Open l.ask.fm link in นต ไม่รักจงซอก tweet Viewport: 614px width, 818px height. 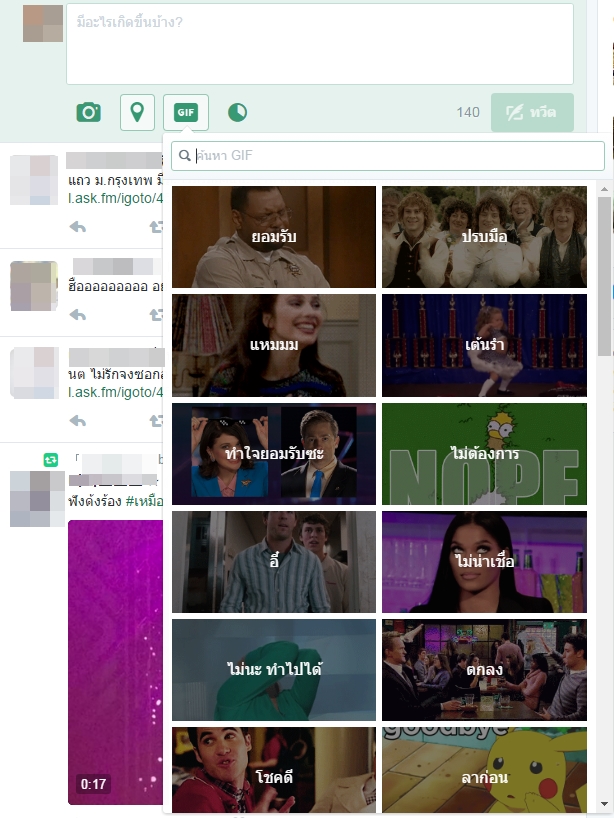(x=115, y=392)
